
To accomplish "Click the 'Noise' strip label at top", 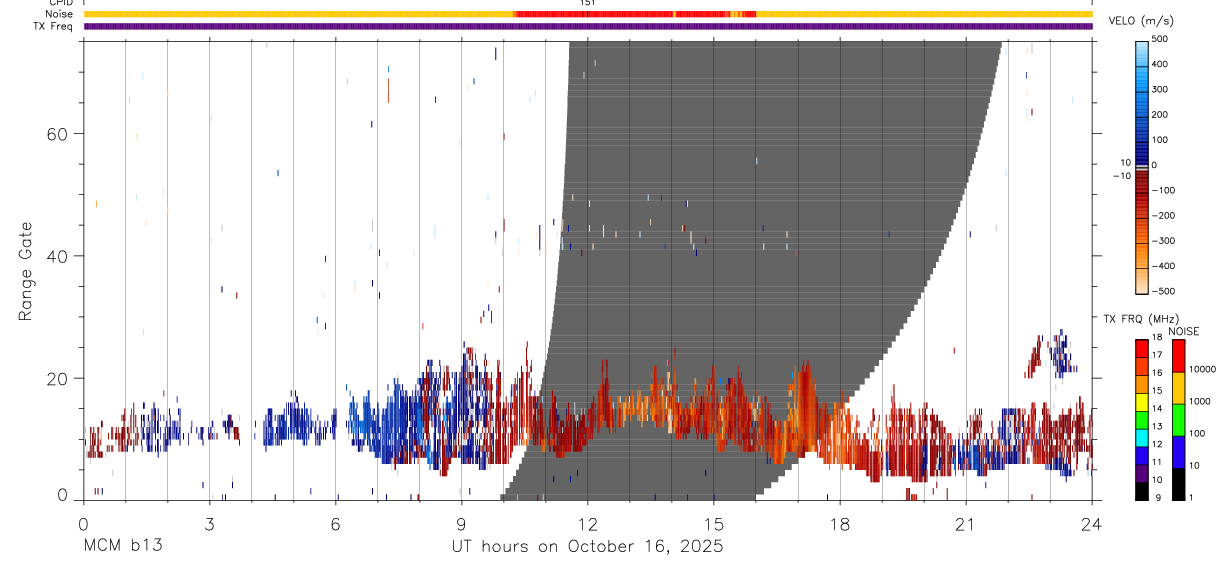I will click(60, 14).
